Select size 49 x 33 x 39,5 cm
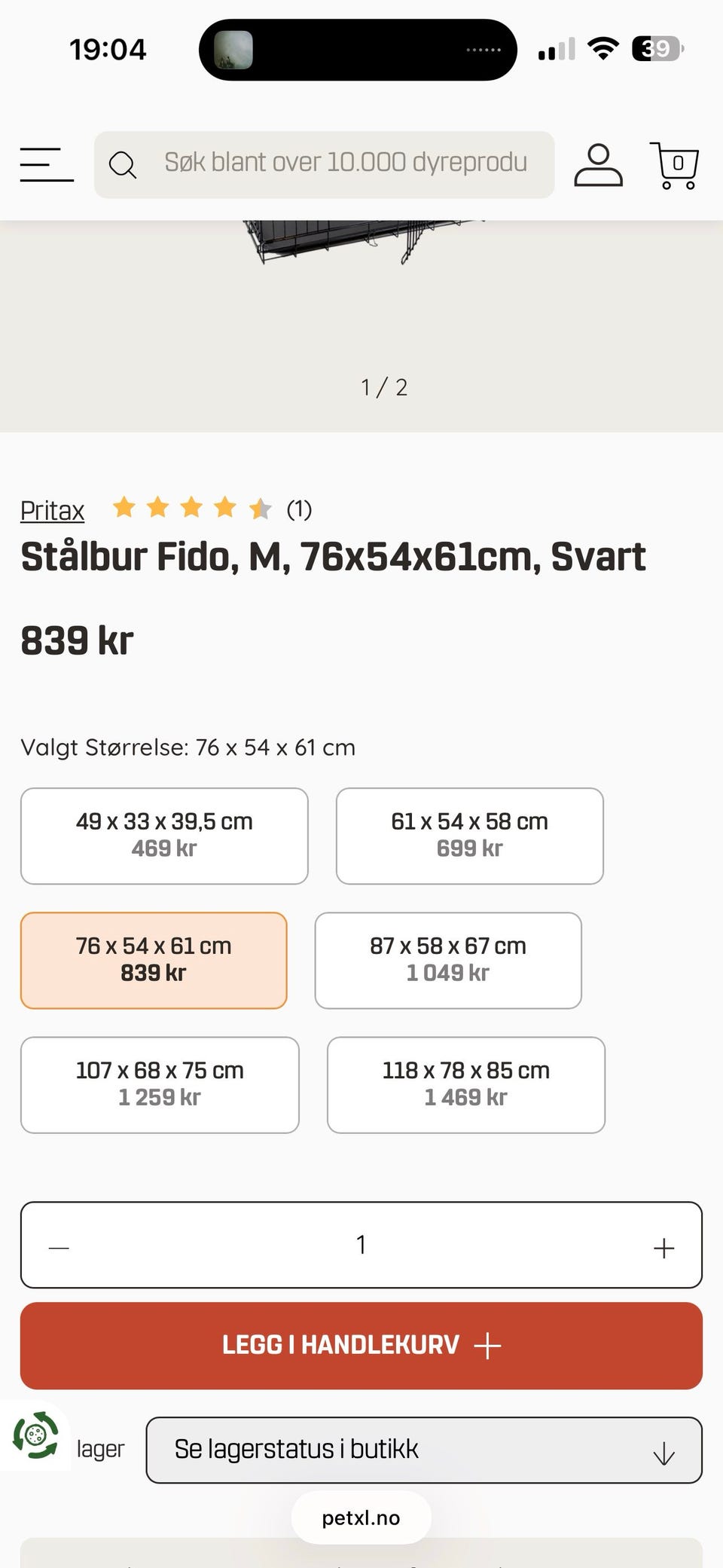 164,836
